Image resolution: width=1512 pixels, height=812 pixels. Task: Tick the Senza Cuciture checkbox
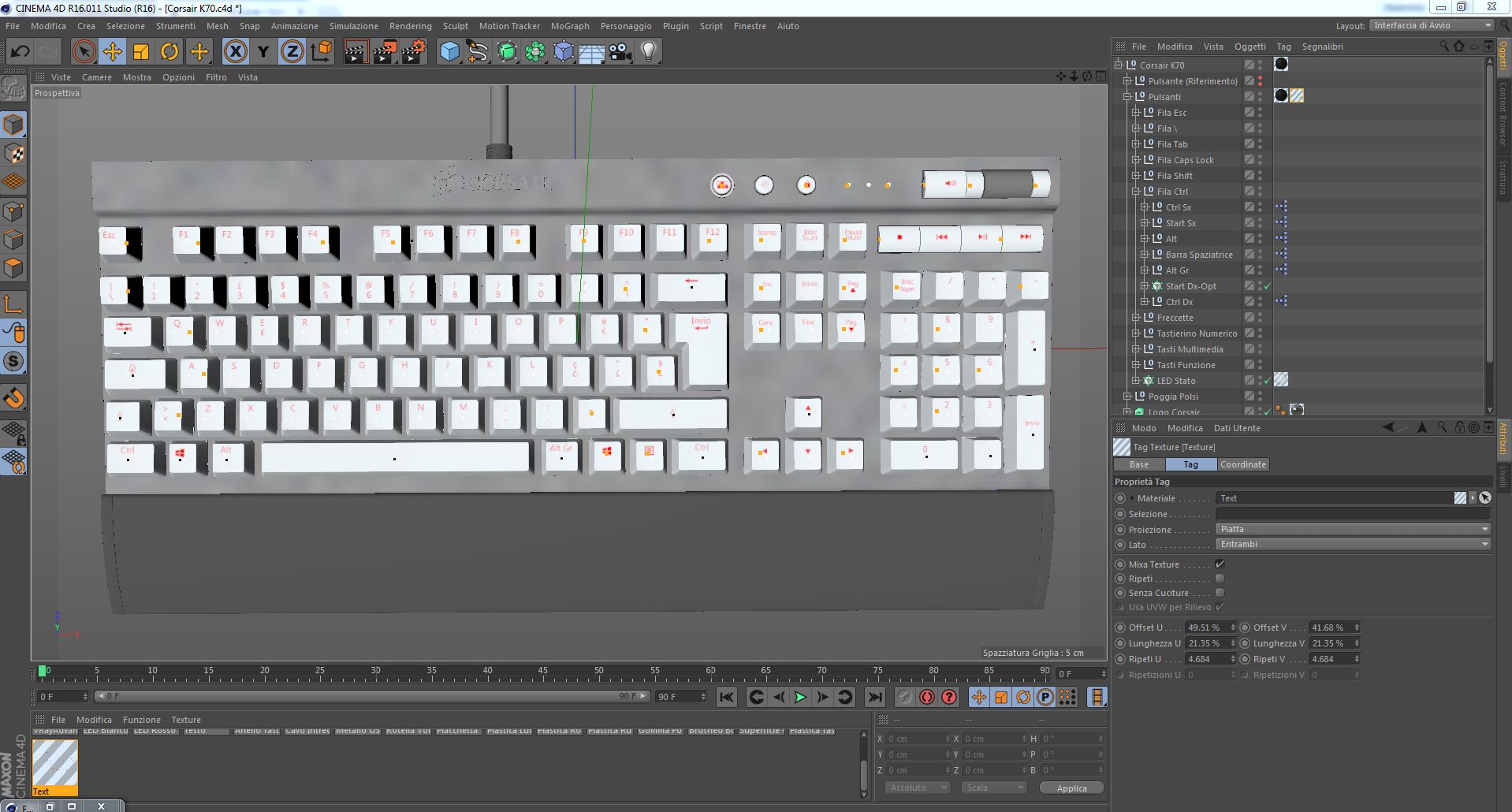tap(1220, 593)
